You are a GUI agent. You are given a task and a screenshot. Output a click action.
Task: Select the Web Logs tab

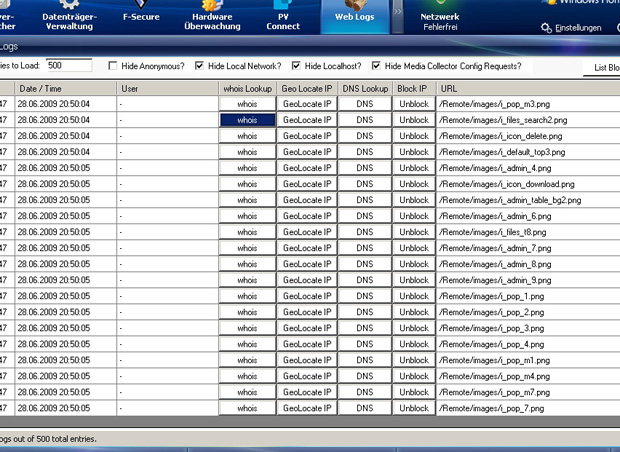[354, 15]
